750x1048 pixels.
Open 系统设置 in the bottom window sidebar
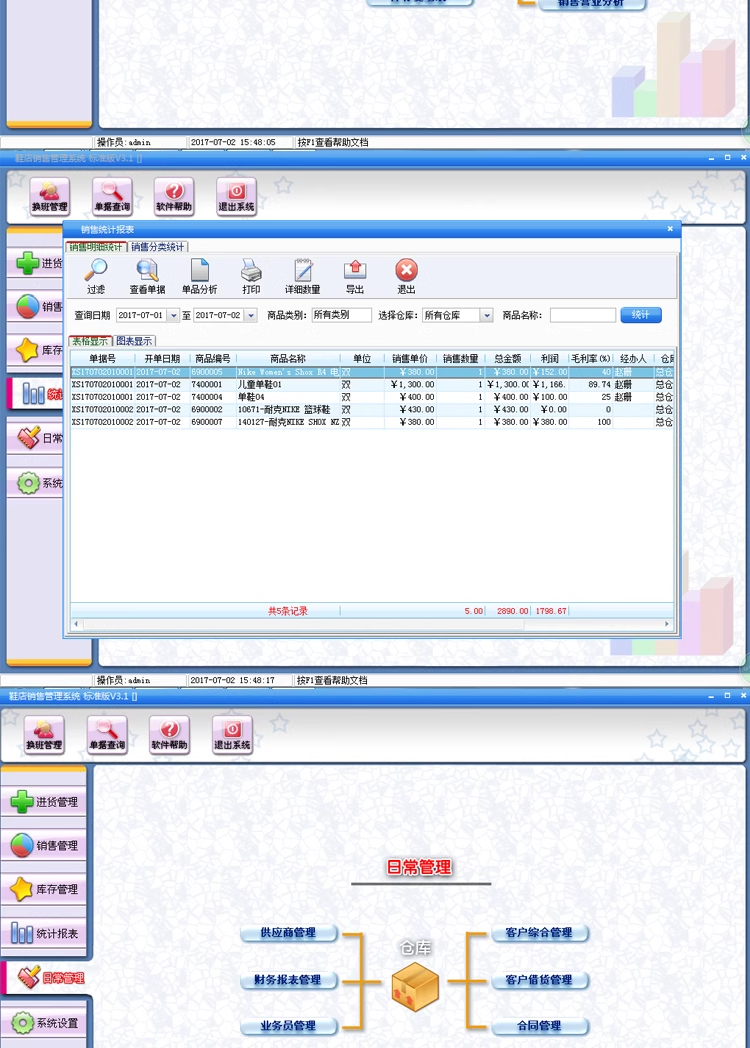point(43,1023)
